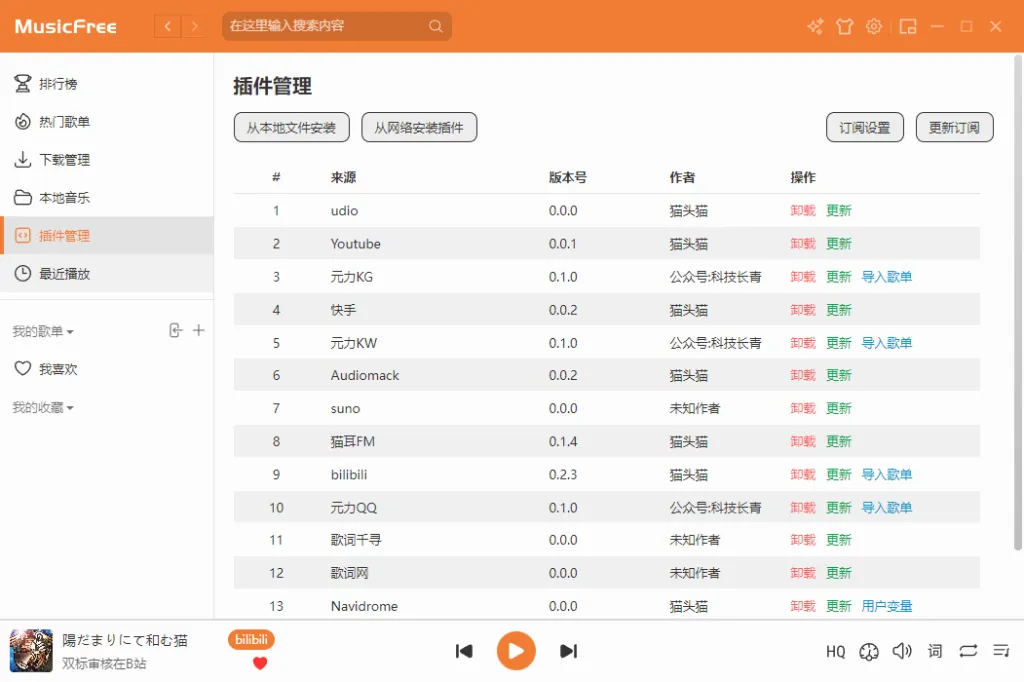Toggle desktop lyrics 词 icon
This screenshot has height=682, width=1024.
coord(935,651)
